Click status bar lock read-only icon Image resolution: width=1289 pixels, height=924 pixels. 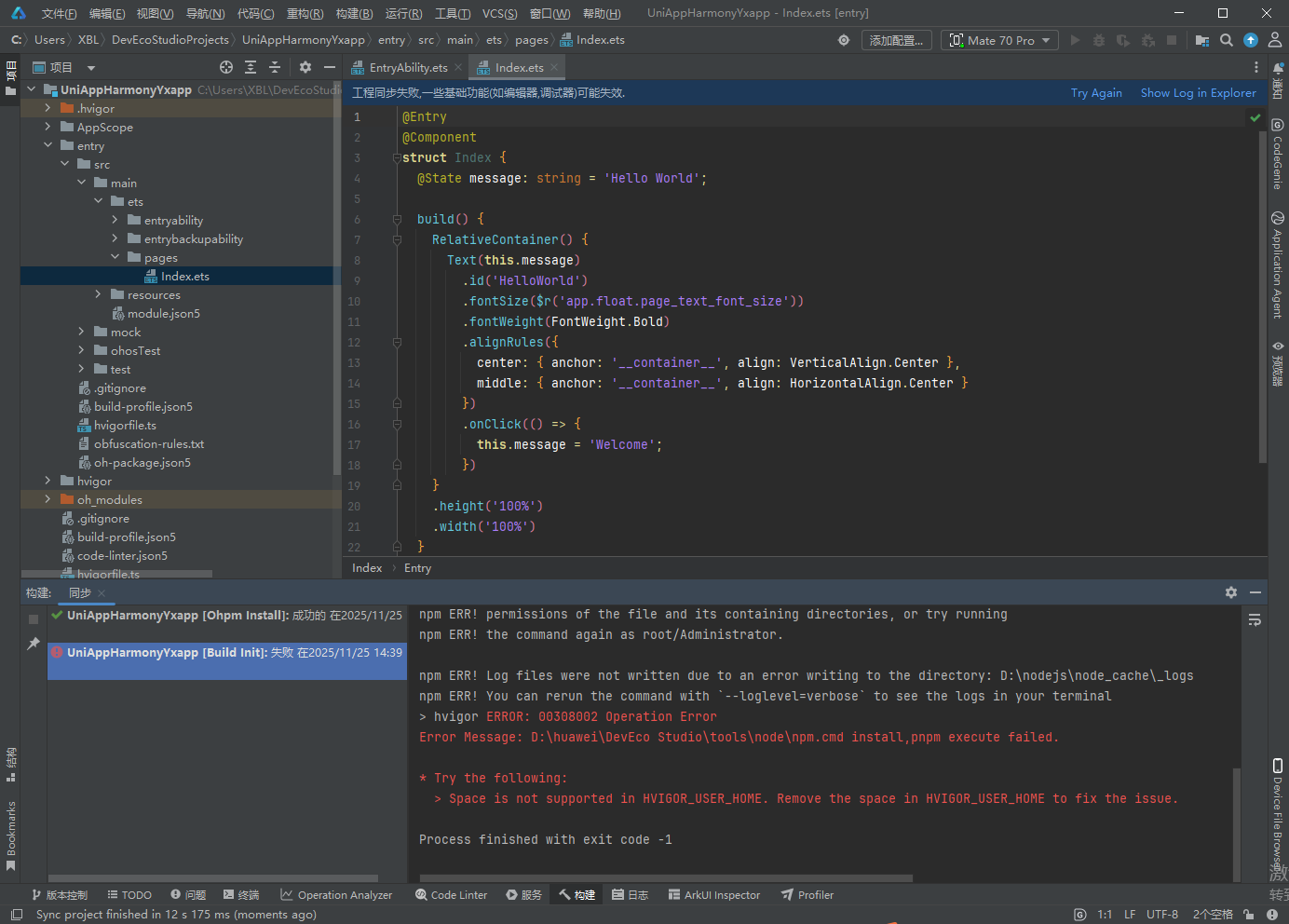click(x=1248, y=915)
